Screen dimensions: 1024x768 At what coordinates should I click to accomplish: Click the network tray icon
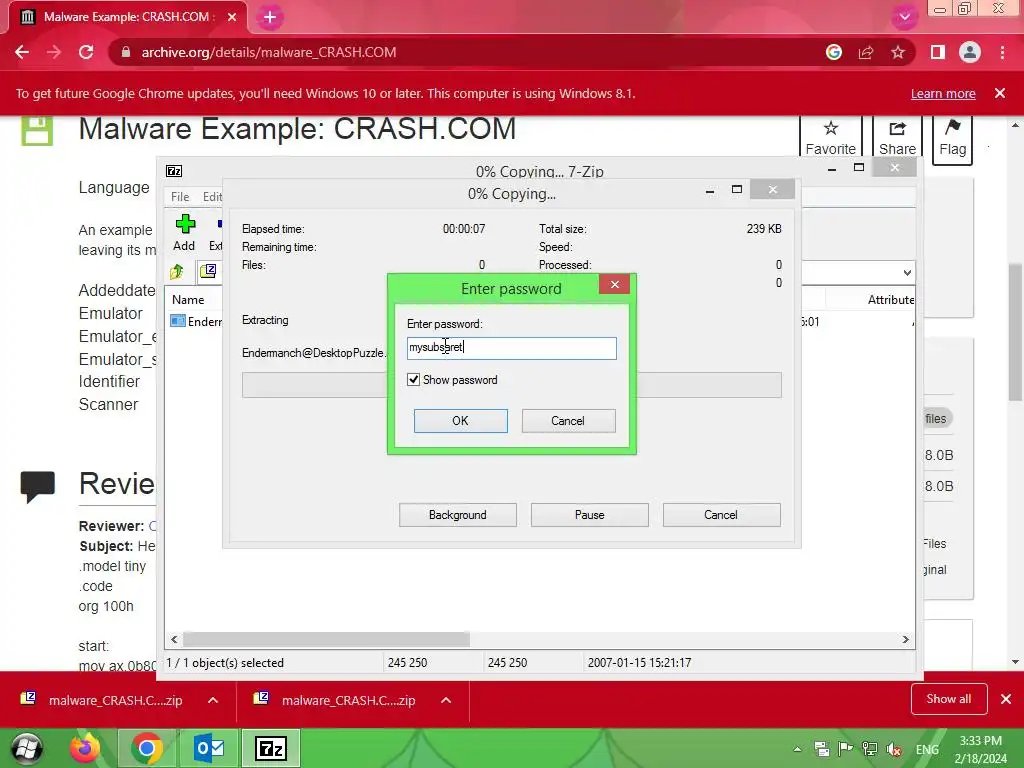click(x=870, y=749)
